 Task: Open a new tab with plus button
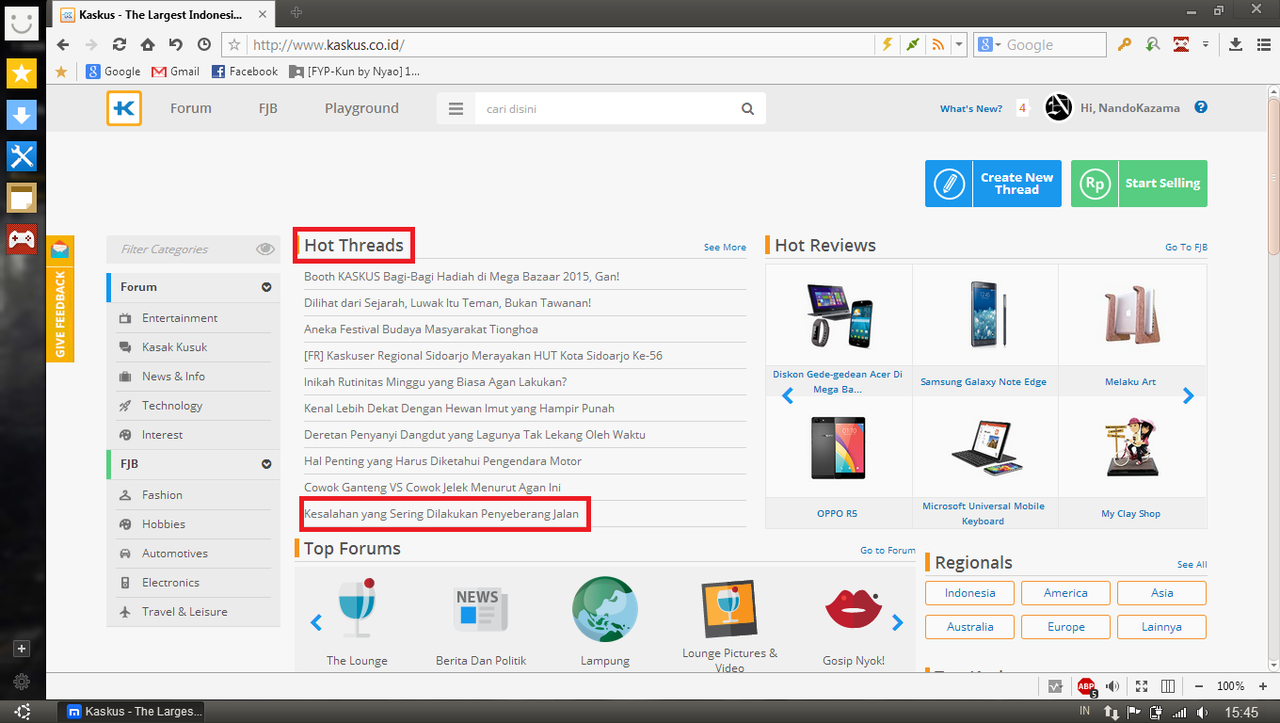pos(296,13)
